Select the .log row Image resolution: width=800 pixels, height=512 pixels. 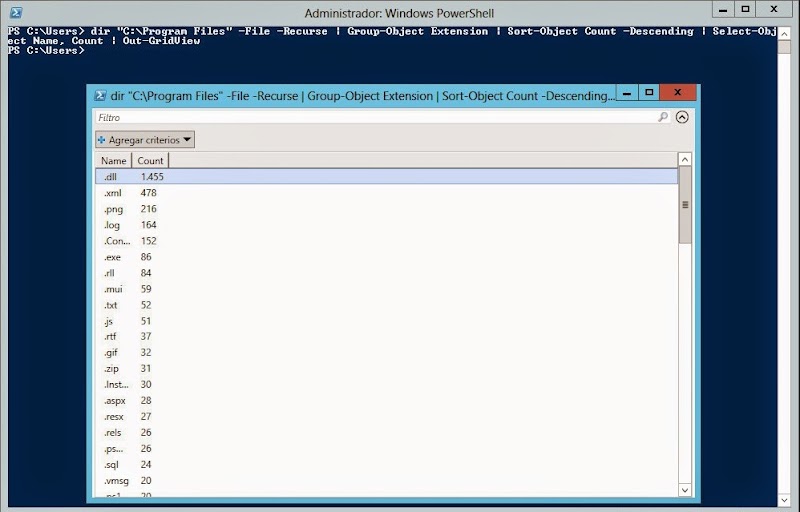click(x=386, y=225)
